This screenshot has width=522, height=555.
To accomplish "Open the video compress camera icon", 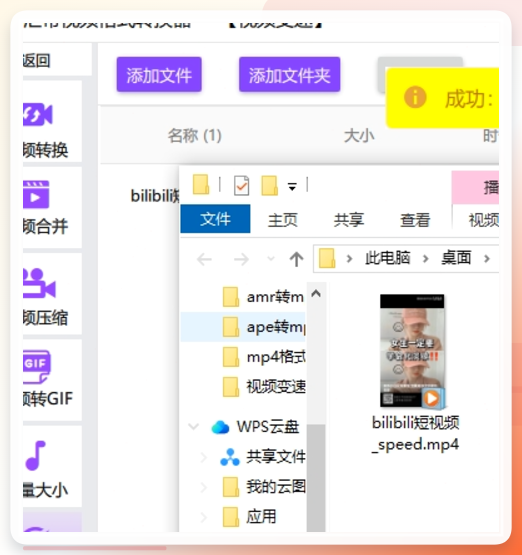I will (x=39, y=284).
